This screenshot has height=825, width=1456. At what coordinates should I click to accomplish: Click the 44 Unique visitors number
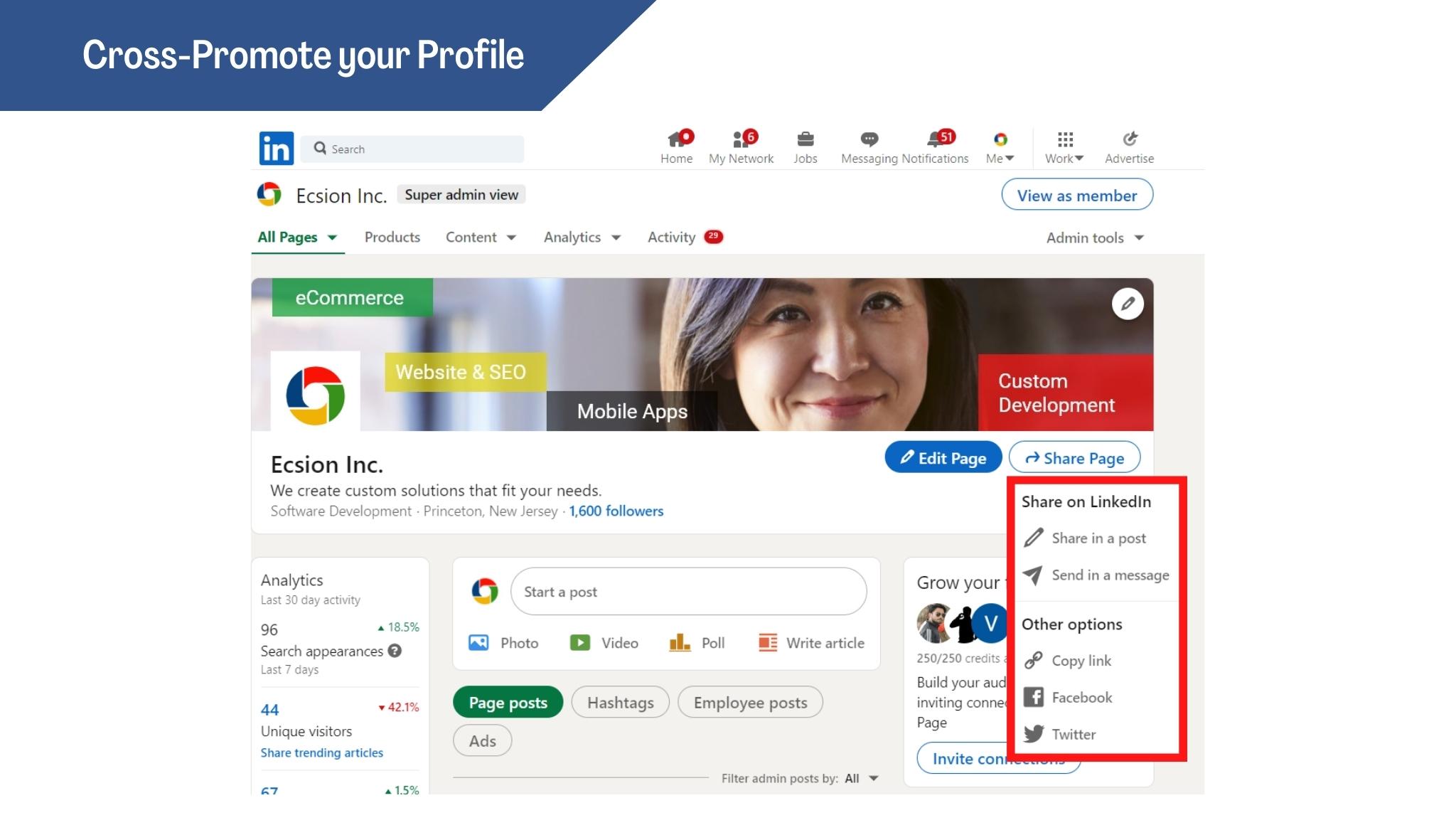[269, 710]
